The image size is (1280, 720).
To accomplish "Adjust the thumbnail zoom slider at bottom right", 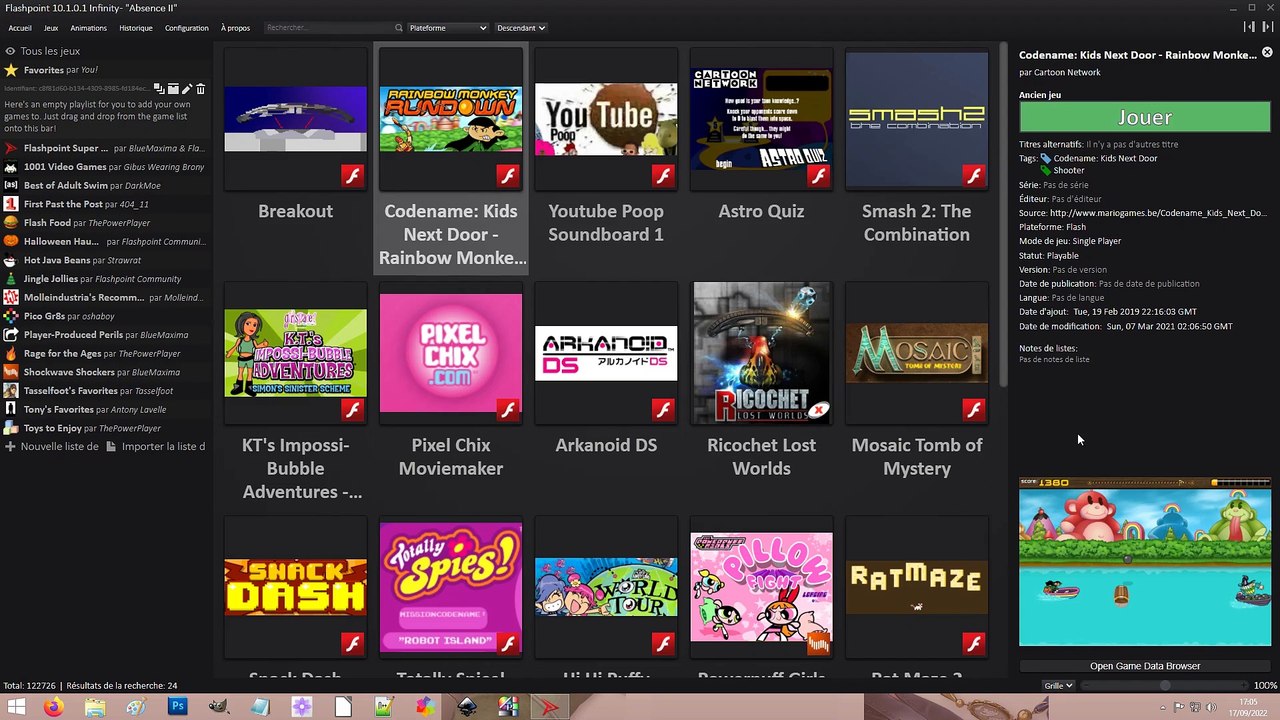I will (1164, 686).
